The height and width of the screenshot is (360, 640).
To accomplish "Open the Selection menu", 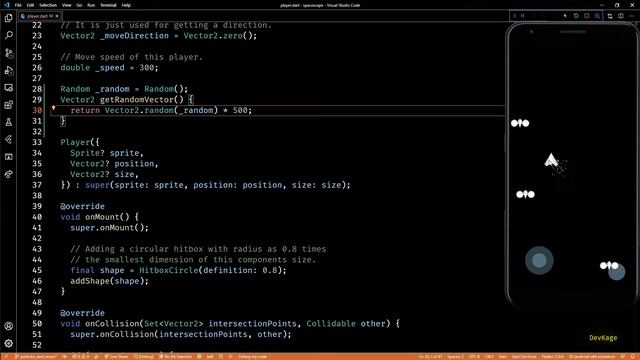I will click(48, 5).
